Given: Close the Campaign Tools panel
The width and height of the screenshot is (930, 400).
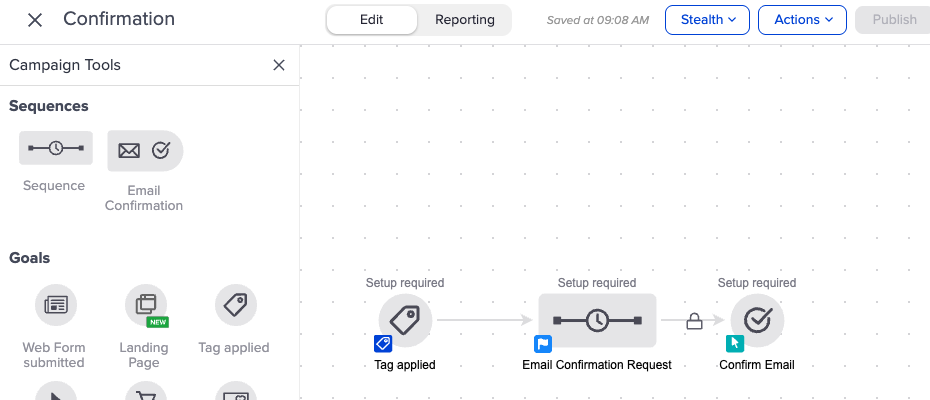Looking at the screenshot, I should 279,65.
